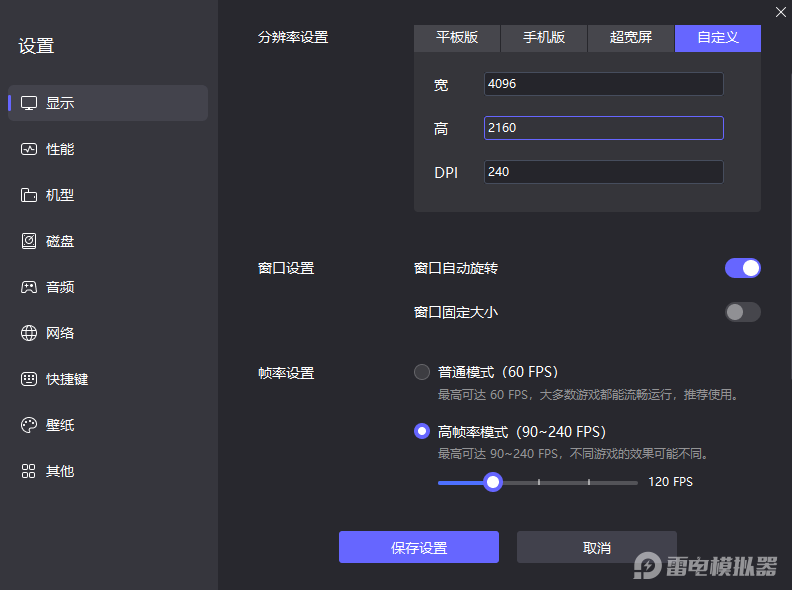Click the FPS slider handle

tap(492, 482)
